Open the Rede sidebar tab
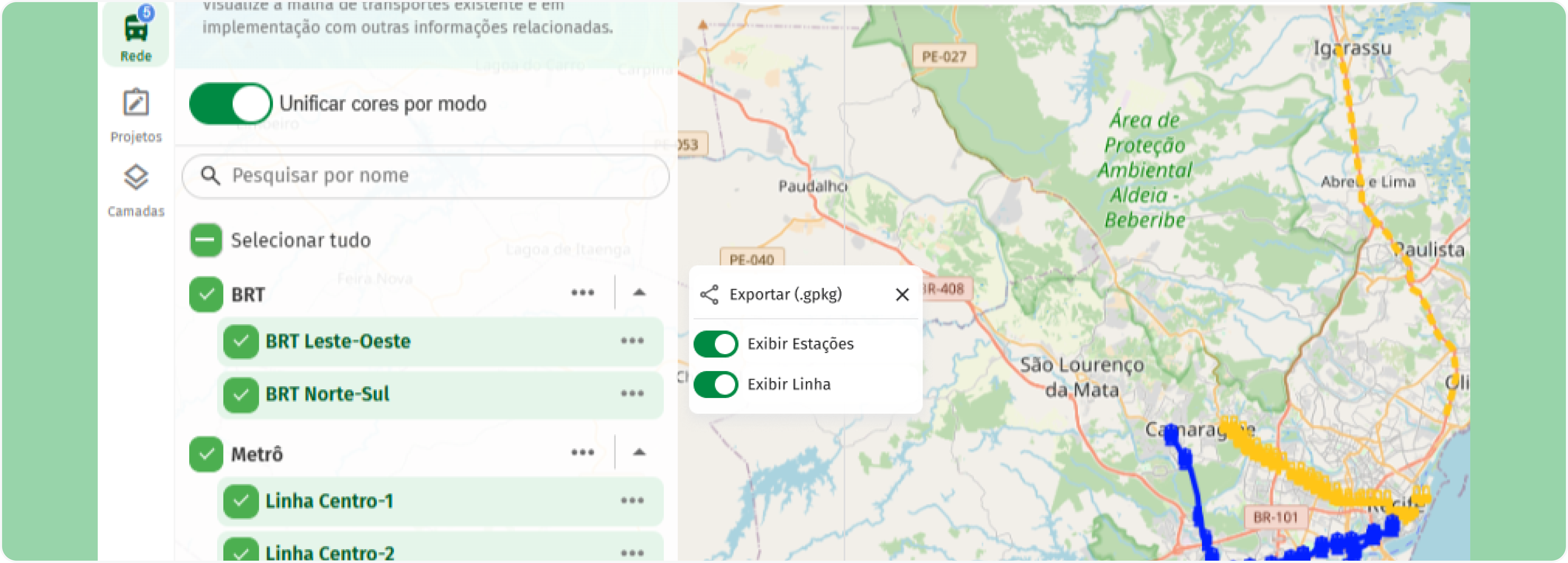 (x=136, y=34)
